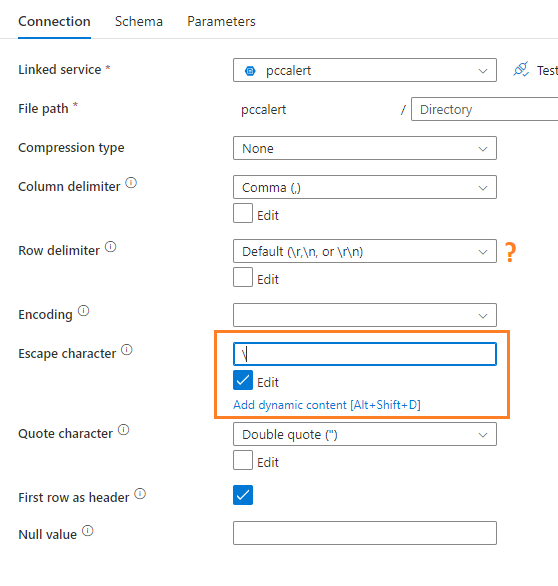Click the Encoding info icon
Image resolution: width=558 pixels, height=586 pixels.
tap(83, 311)
